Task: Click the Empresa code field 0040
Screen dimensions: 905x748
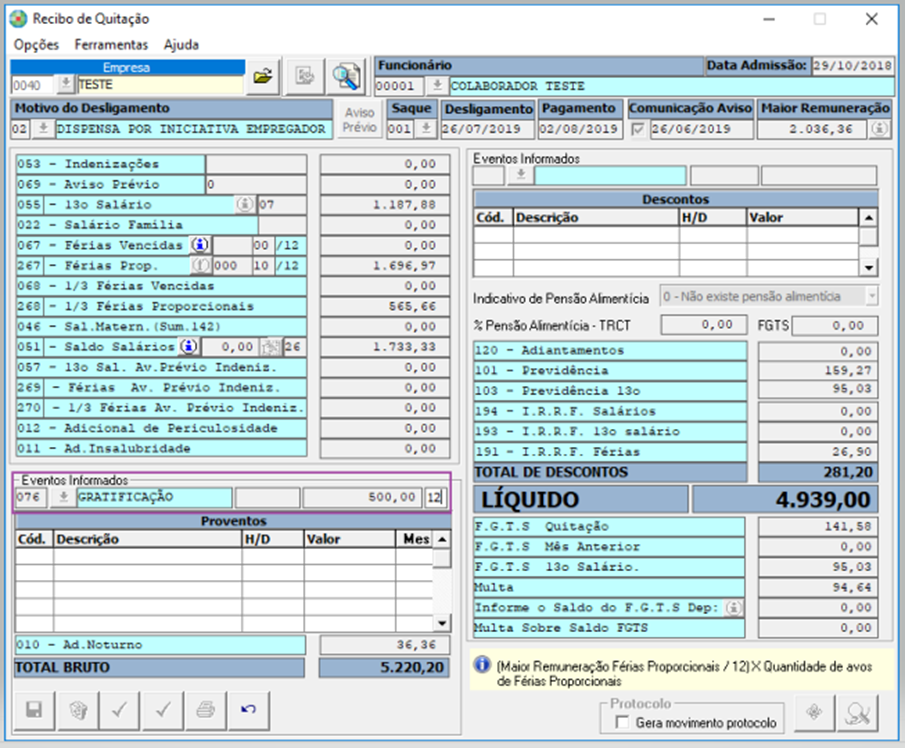Action: (32, 85)
